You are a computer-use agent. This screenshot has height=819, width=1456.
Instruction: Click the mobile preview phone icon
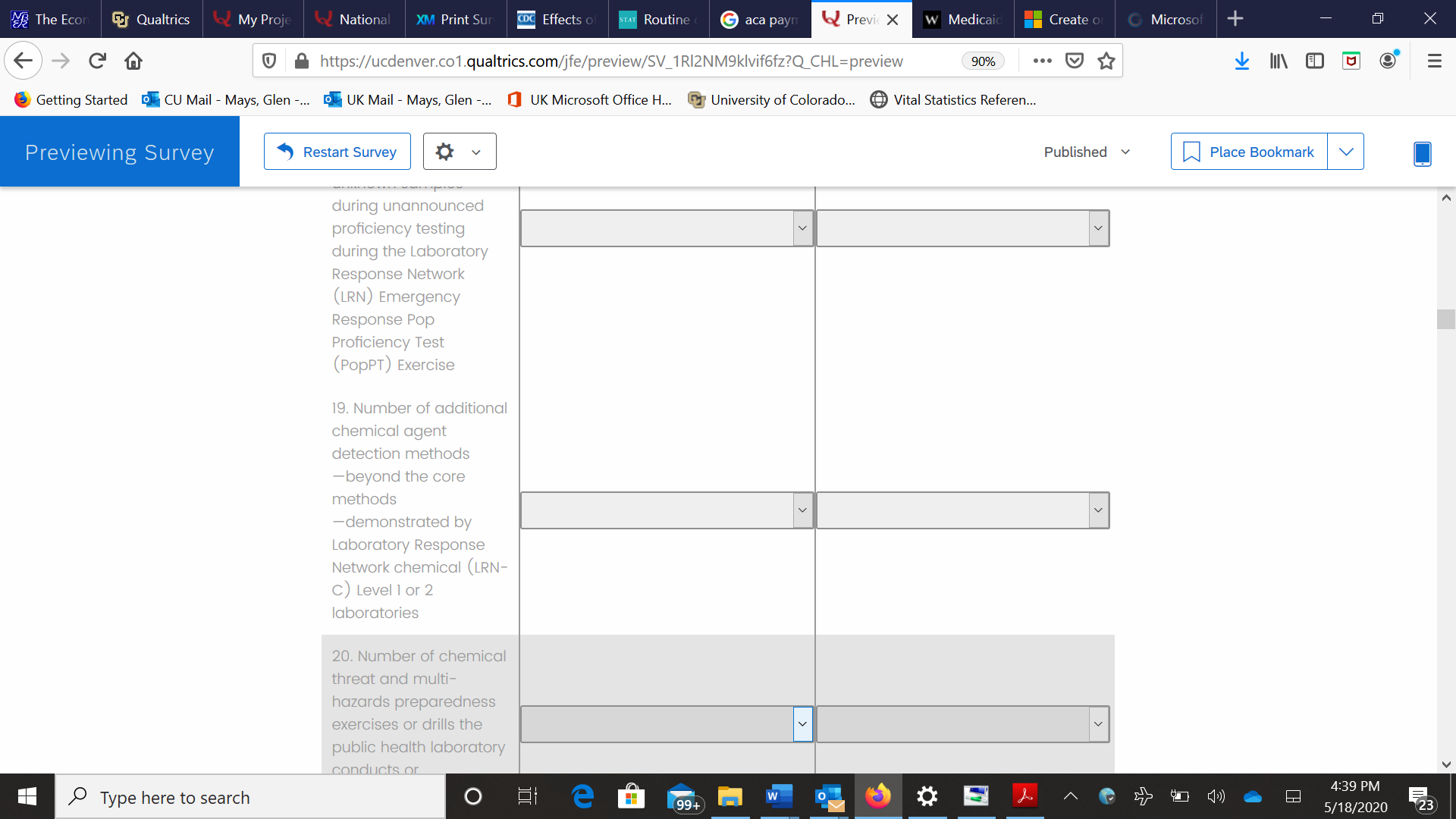[x=1422, y=153]
